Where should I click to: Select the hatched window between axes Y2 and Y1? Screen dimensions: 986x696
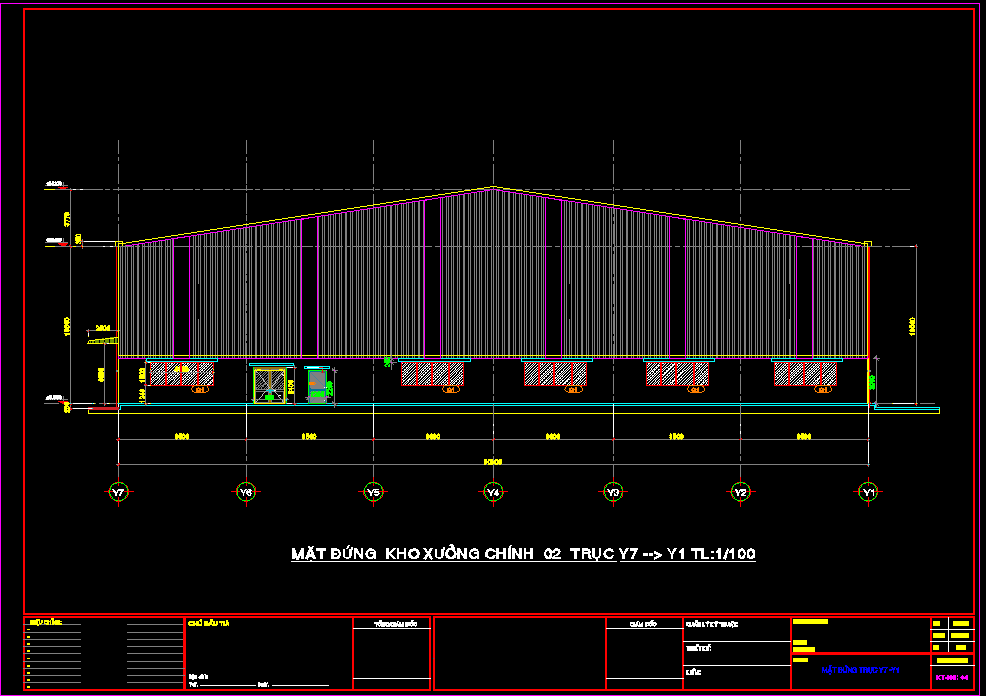[806, 374]
